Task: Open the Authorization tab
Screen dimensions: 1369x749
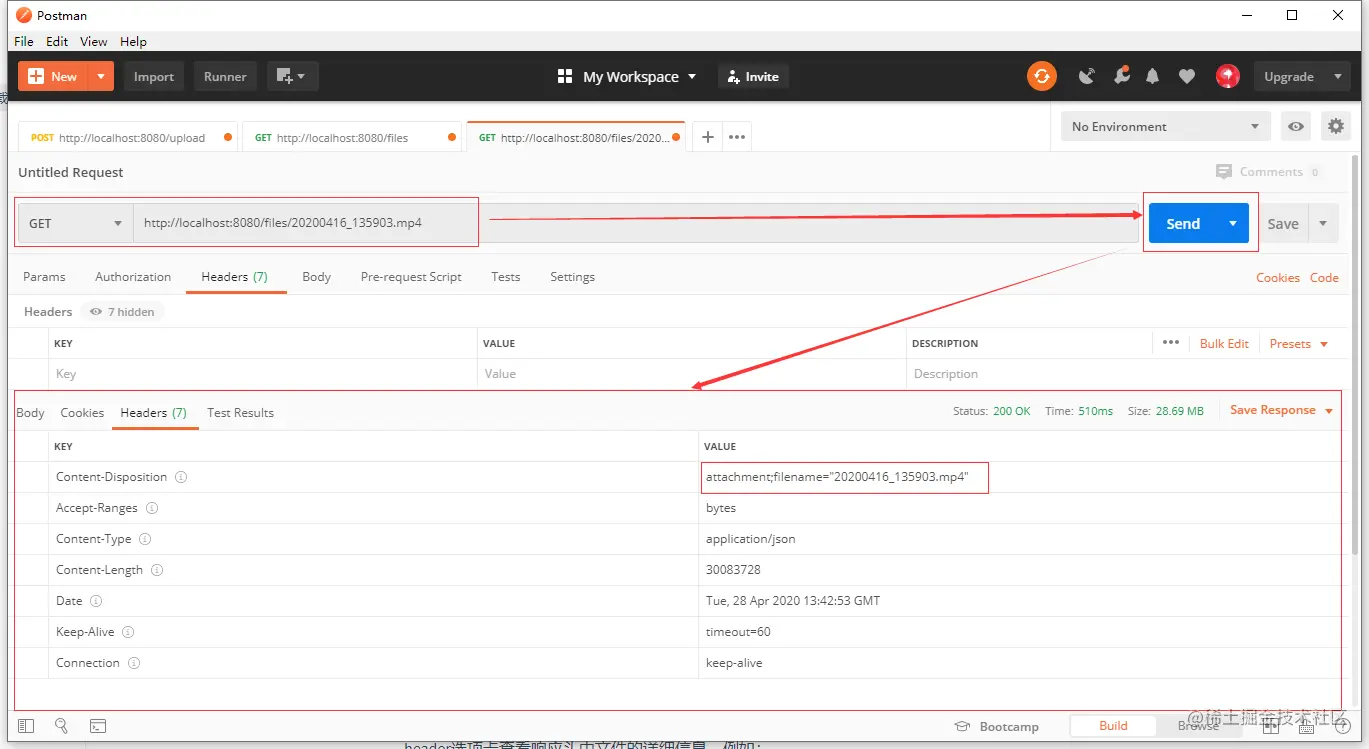Action: click(133, 277)
